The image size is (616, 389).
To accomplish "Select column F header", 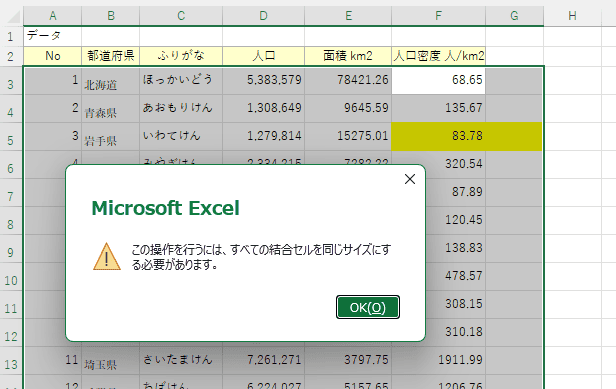I will pyautogui.click(x=438, y=16).
